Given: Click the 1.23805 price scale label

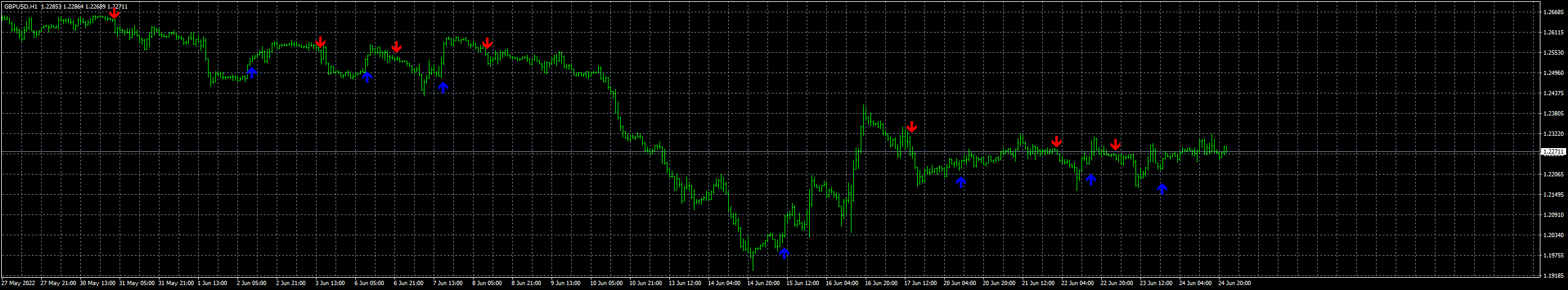Looking at the screenshot, I should tap(1553, 113).
